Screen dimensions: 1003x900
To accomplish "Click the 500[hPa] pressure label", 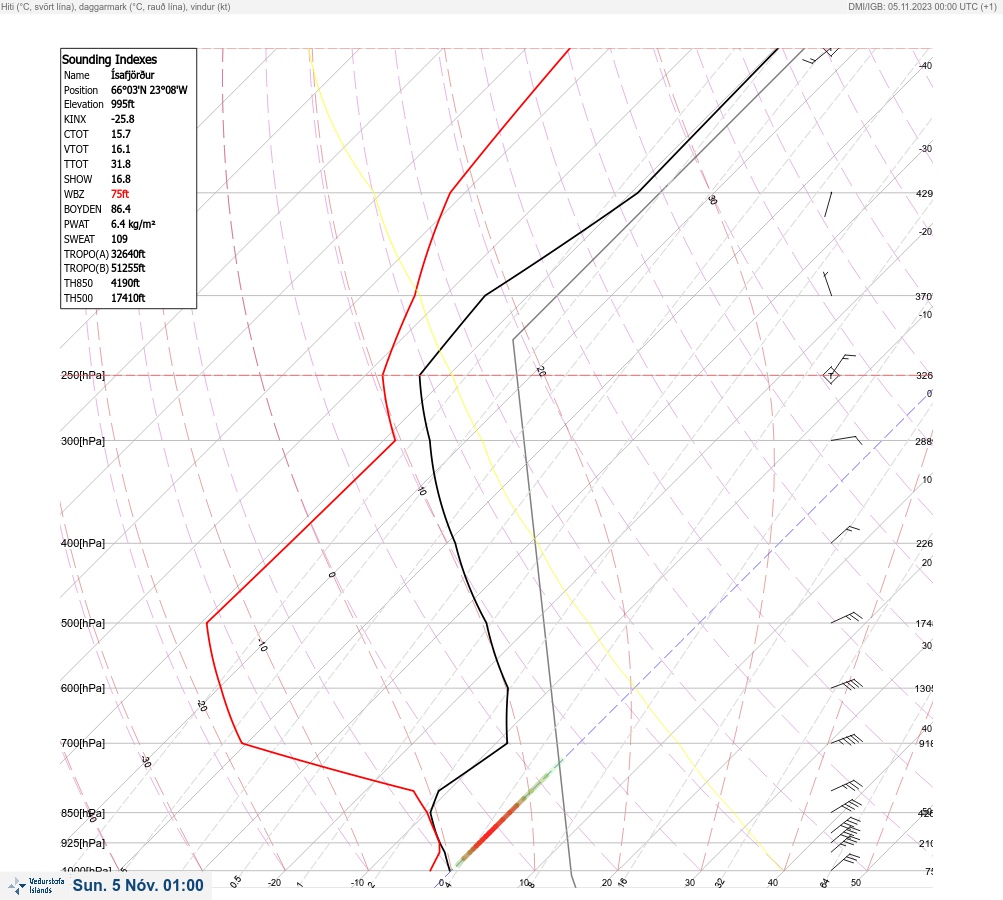I will pyautogui.click(x=83, y=623).
